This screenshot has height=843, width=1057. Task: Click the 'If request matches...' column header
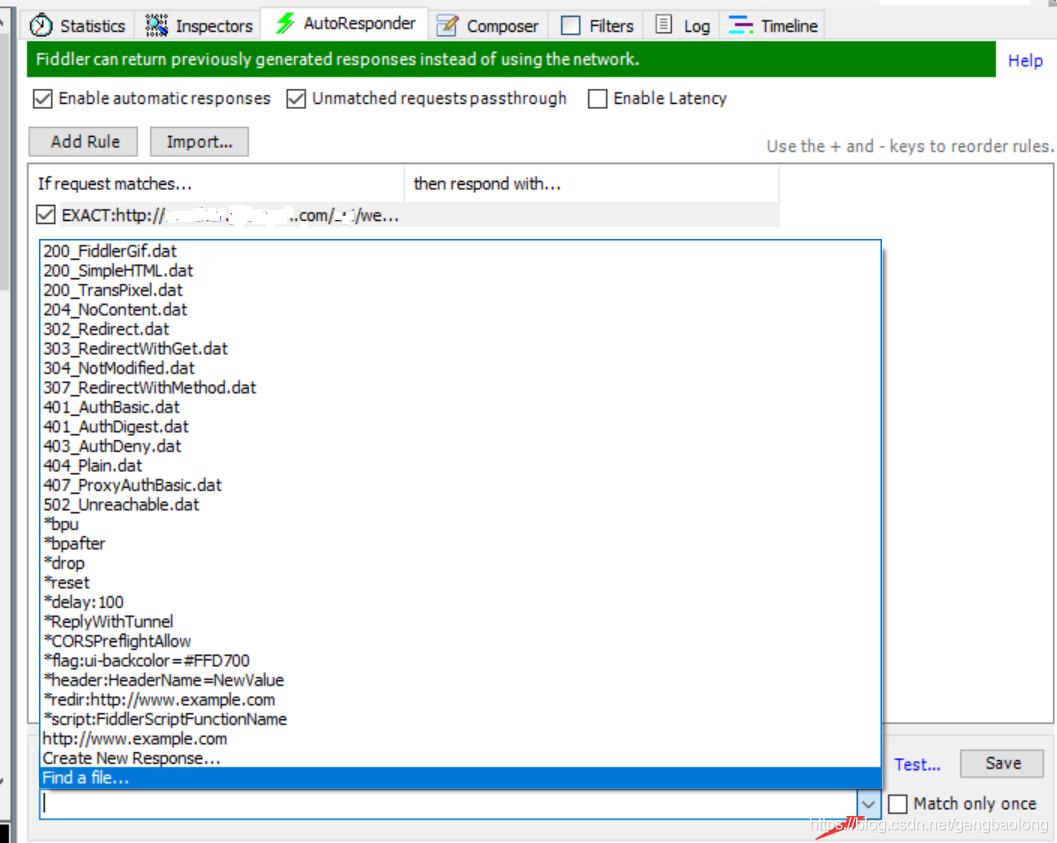[x=216, y=183]
